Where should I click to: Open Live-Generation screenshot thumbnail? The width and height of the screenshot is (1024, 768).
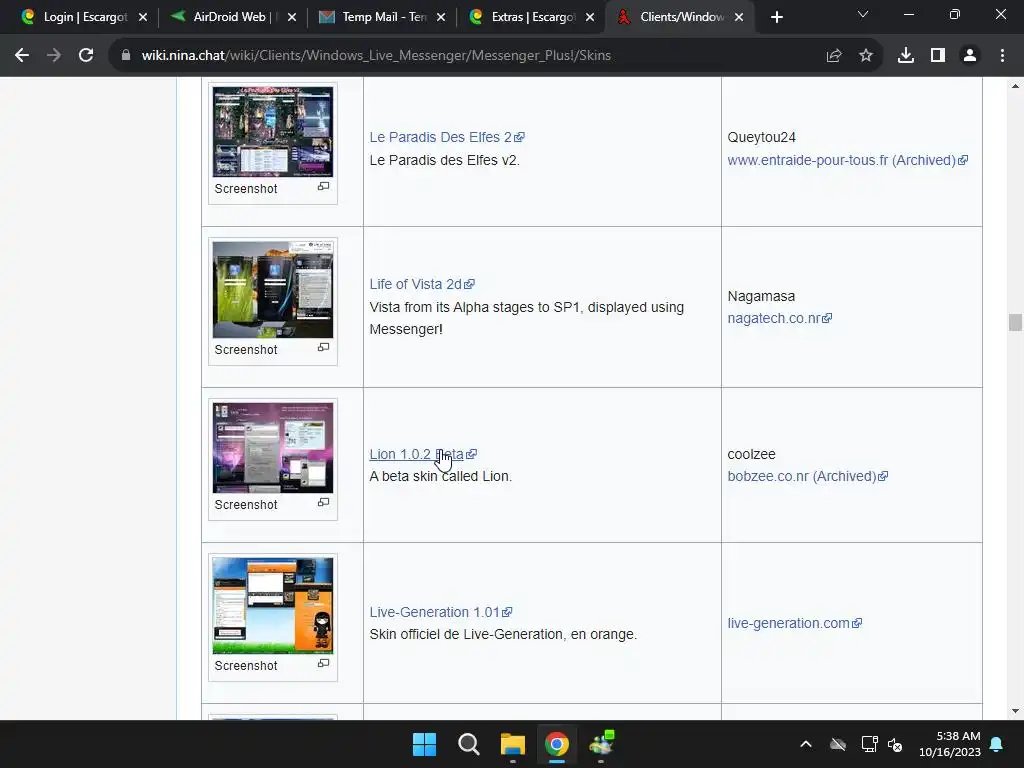pyautogui.click(x=273, y=606)
